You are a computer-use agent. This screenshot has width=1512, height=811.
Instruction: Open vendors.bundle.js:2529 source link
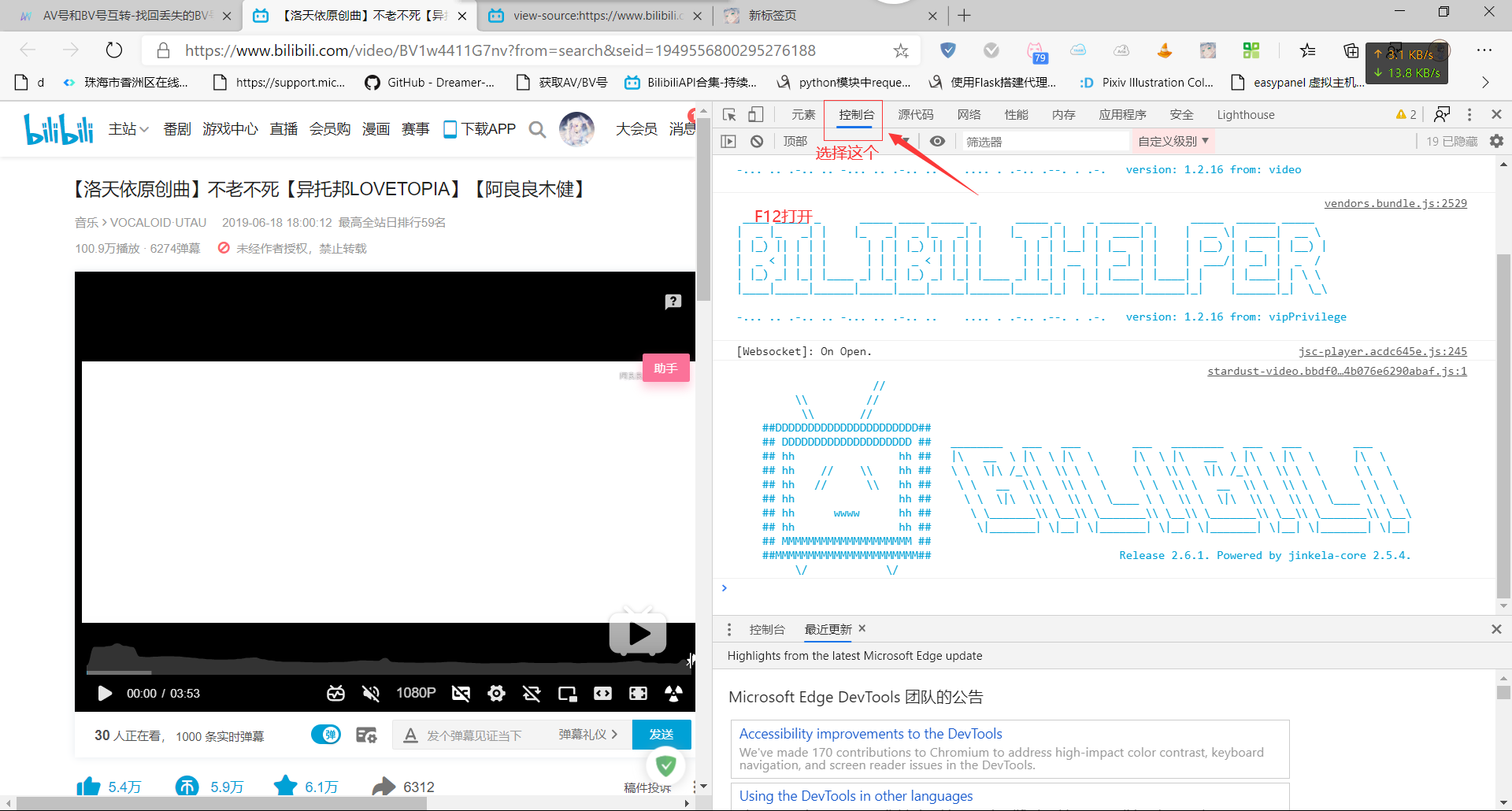point(1395,203)
